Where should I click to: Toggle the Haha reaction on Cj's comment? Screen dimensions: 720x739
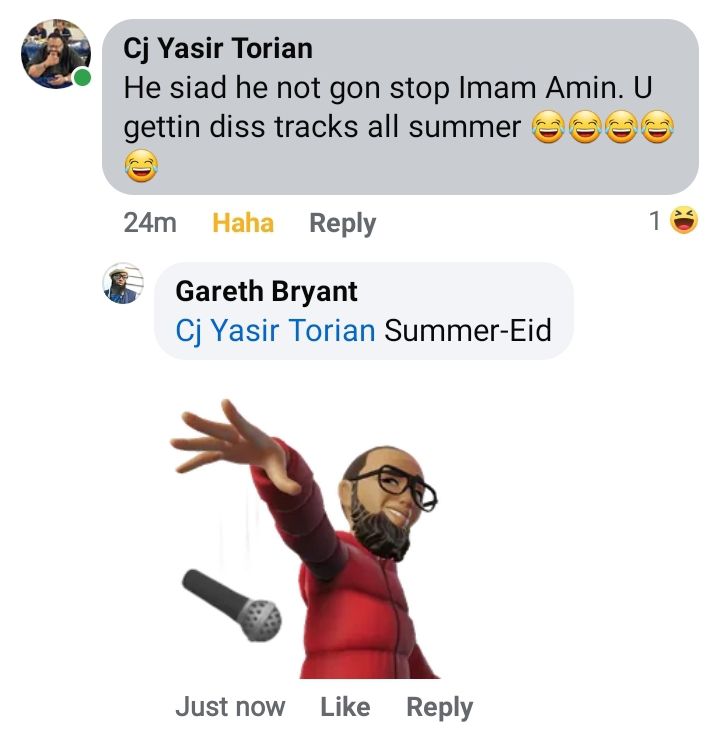coord(243,223)
